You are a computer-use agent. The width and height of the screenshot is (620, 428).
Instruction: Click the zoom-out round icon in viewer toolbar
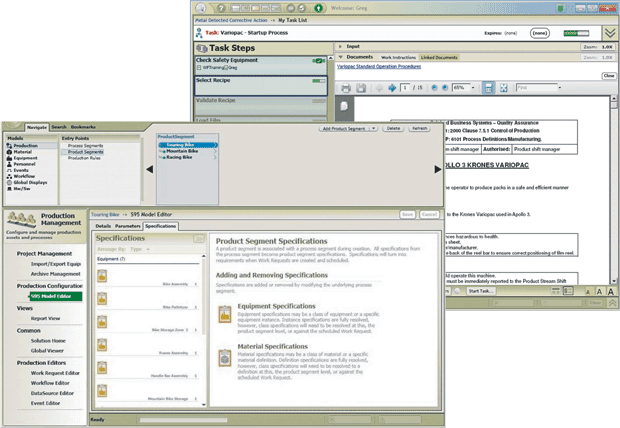click(434, 88)
